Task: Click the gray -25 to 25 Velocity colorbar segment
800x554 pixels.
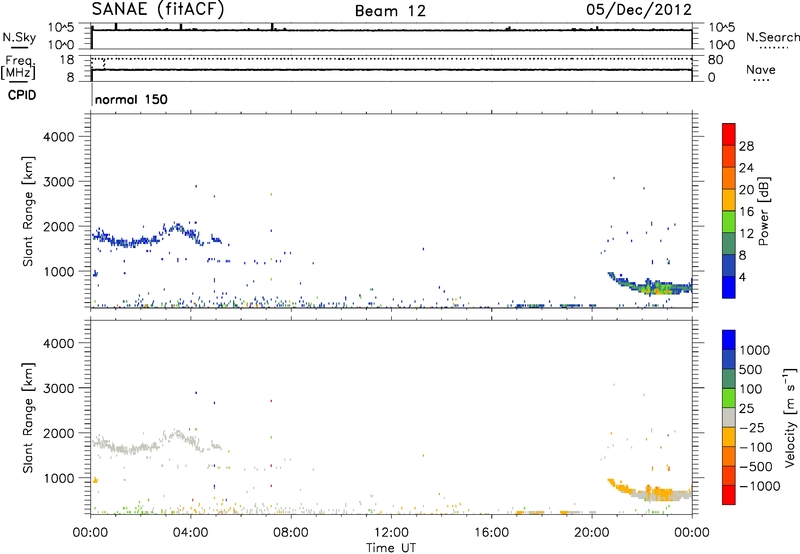Action: [x=729, y=418]
